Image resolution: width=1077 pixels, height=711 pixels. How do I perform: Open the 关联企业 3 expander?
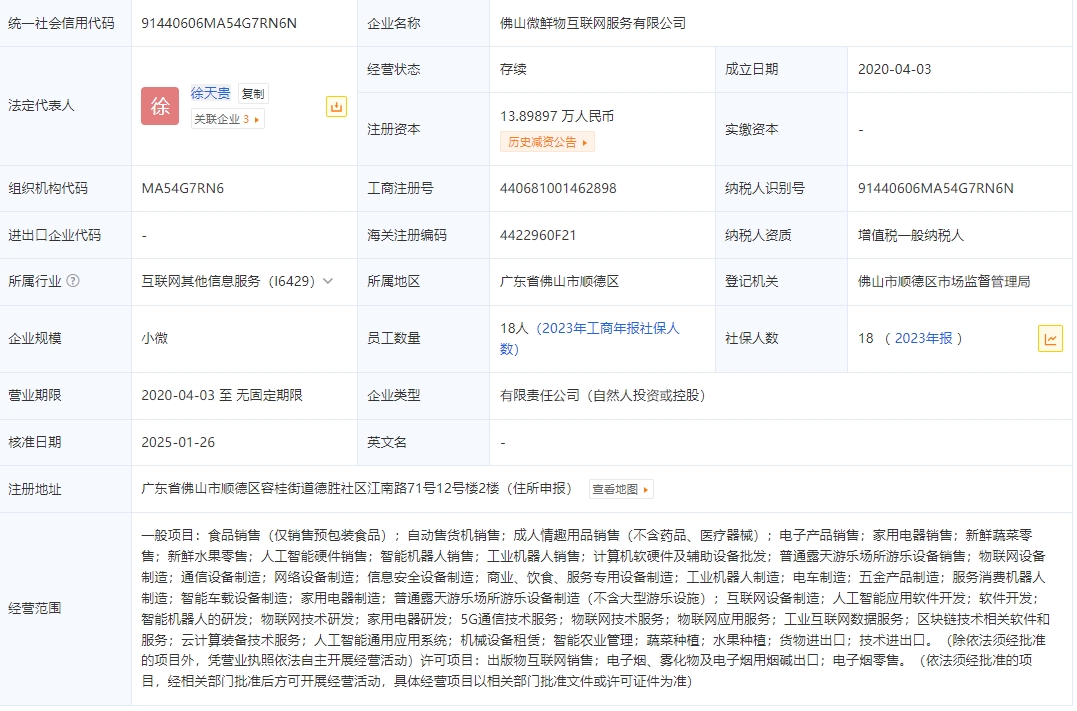coord(227,120)
